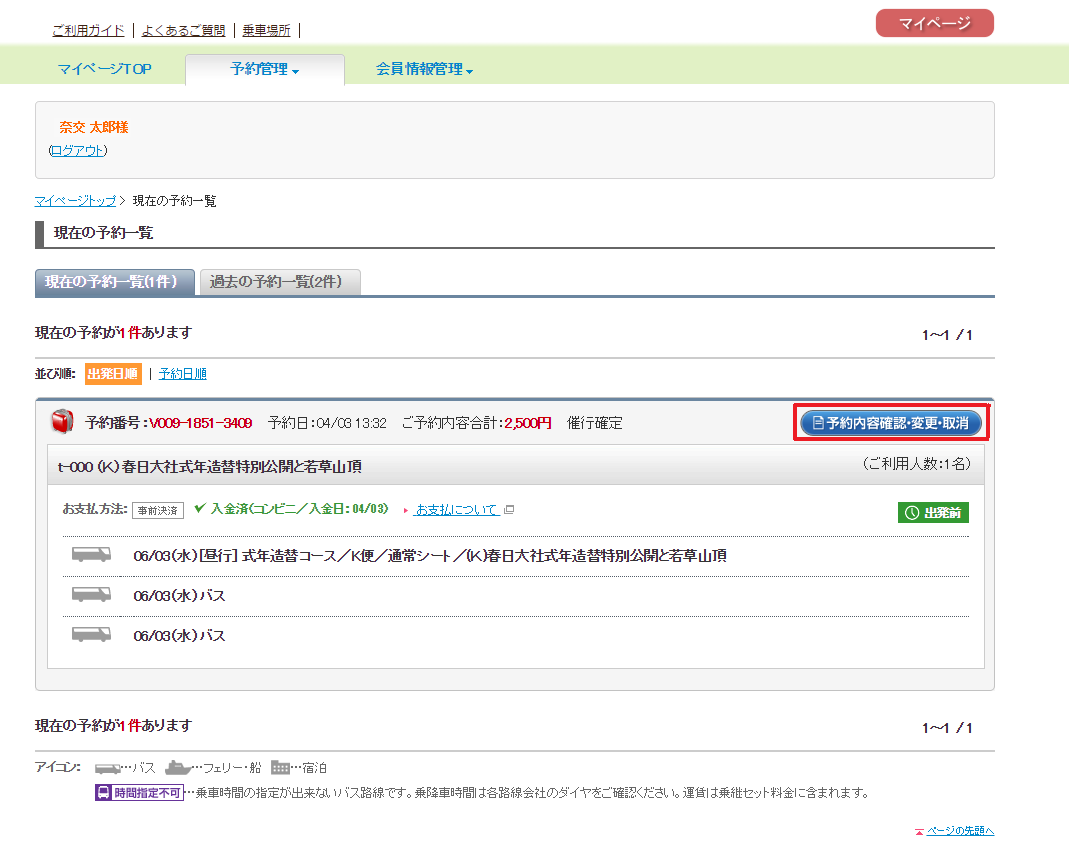Viewport: 1070px width, 847px height.
Task: Expand the 予約管理 dropdown menu
Action: pos(265,69)
